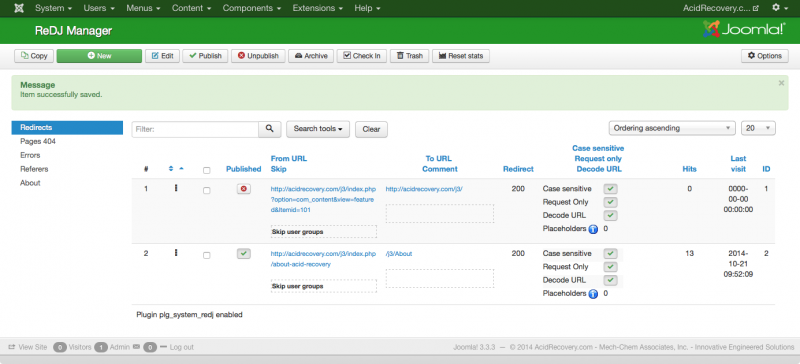Sort by From URL column header

pyautogui.click(x=289, y=159)
